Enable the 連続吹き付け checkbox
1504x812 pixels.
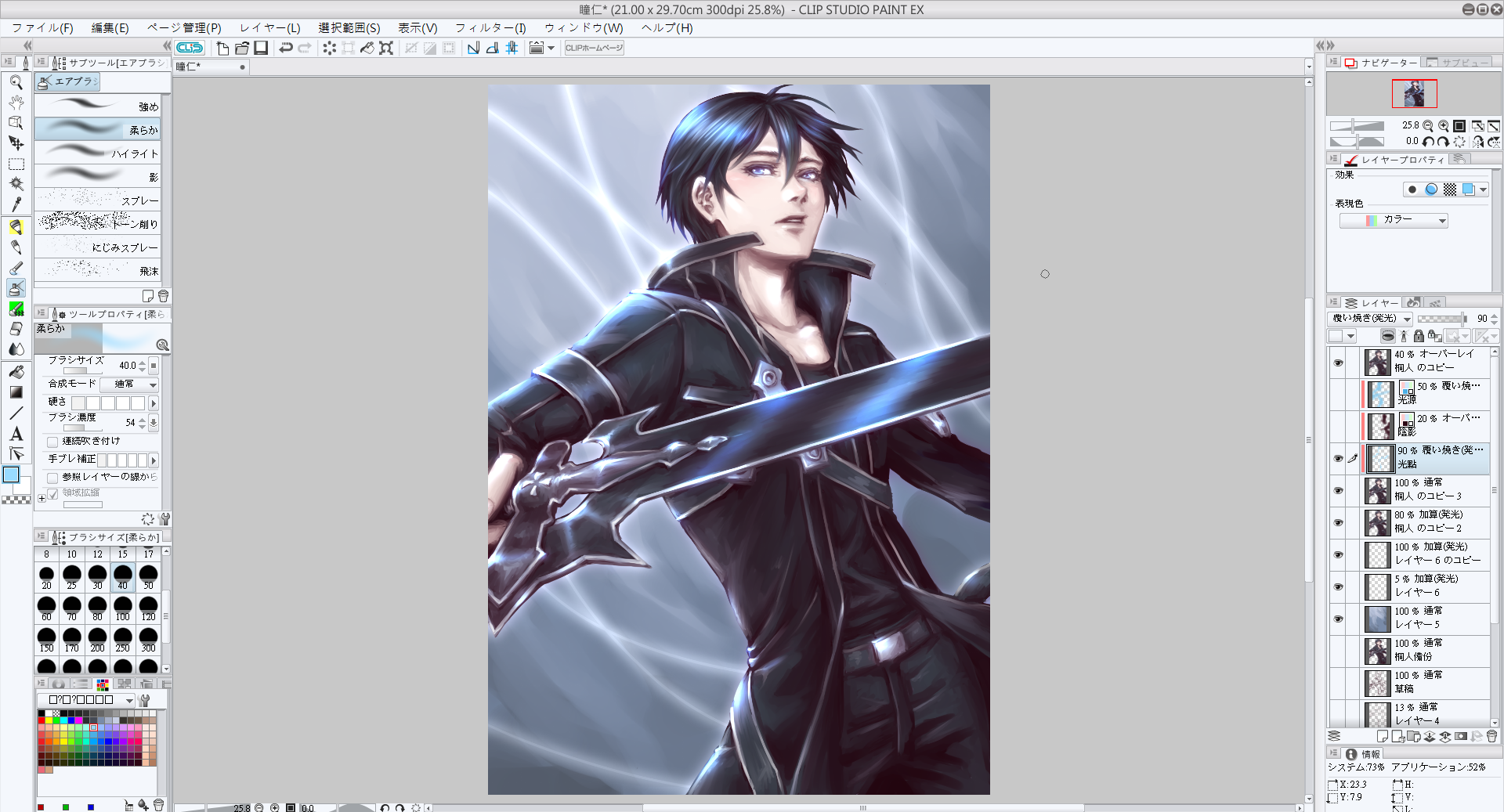click(x=52, y=442)
